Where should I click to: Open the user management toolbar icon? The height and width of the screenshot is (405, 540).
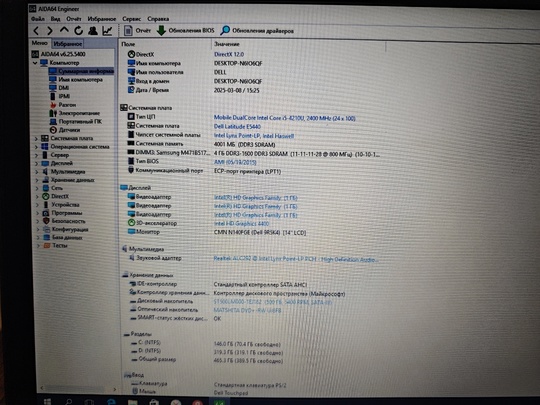[x=93, y=31]
